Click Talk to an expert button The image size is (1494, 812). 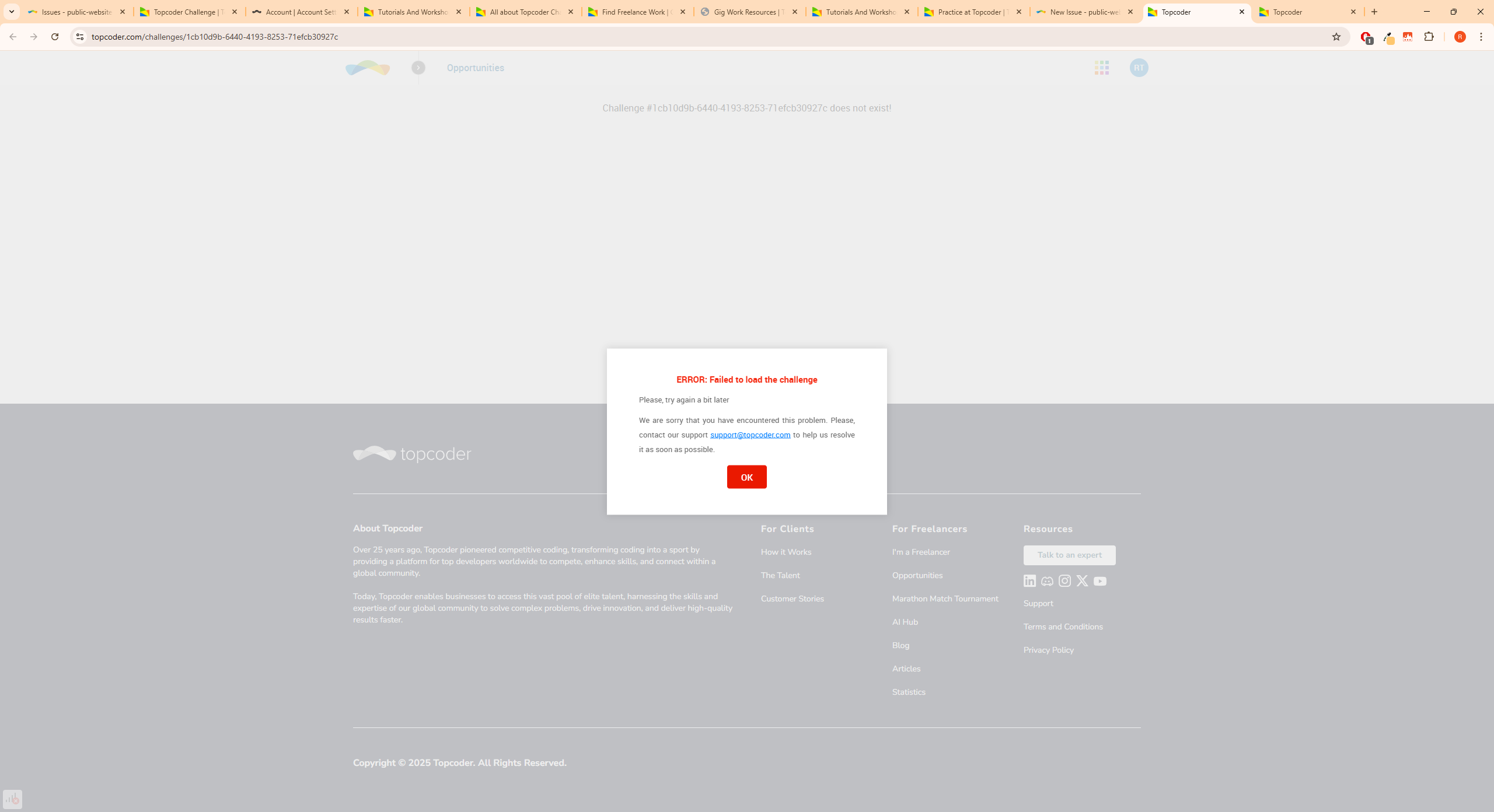click(x=1069, y=555)
